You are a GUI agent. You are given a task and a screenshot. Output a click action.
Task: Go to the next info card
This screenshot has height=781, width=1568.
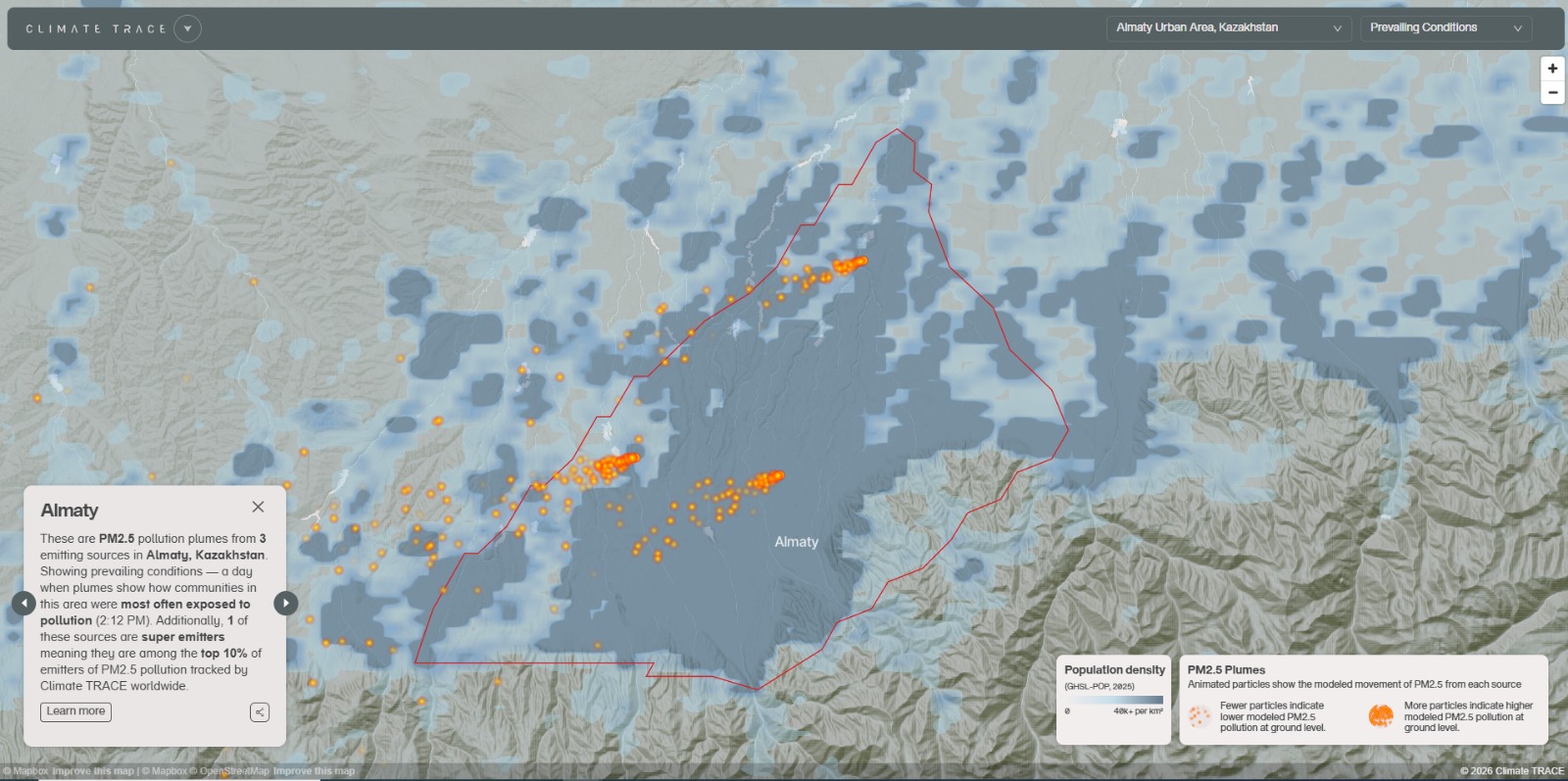[x=285, y=604]
